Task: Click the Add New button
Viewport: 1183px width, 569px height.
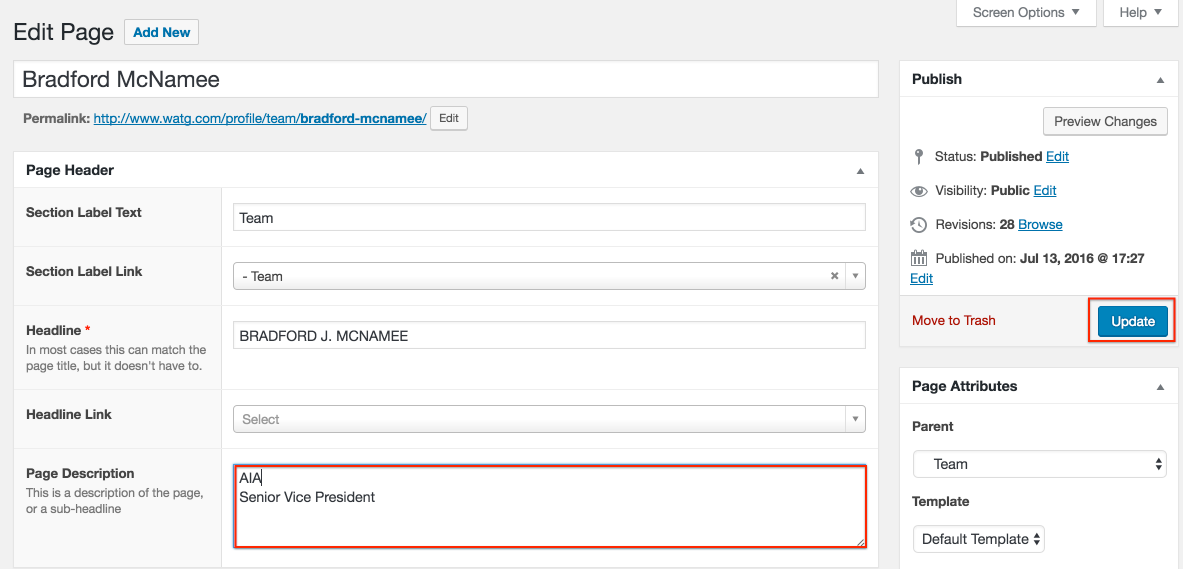Action: (x=161, y=32)
